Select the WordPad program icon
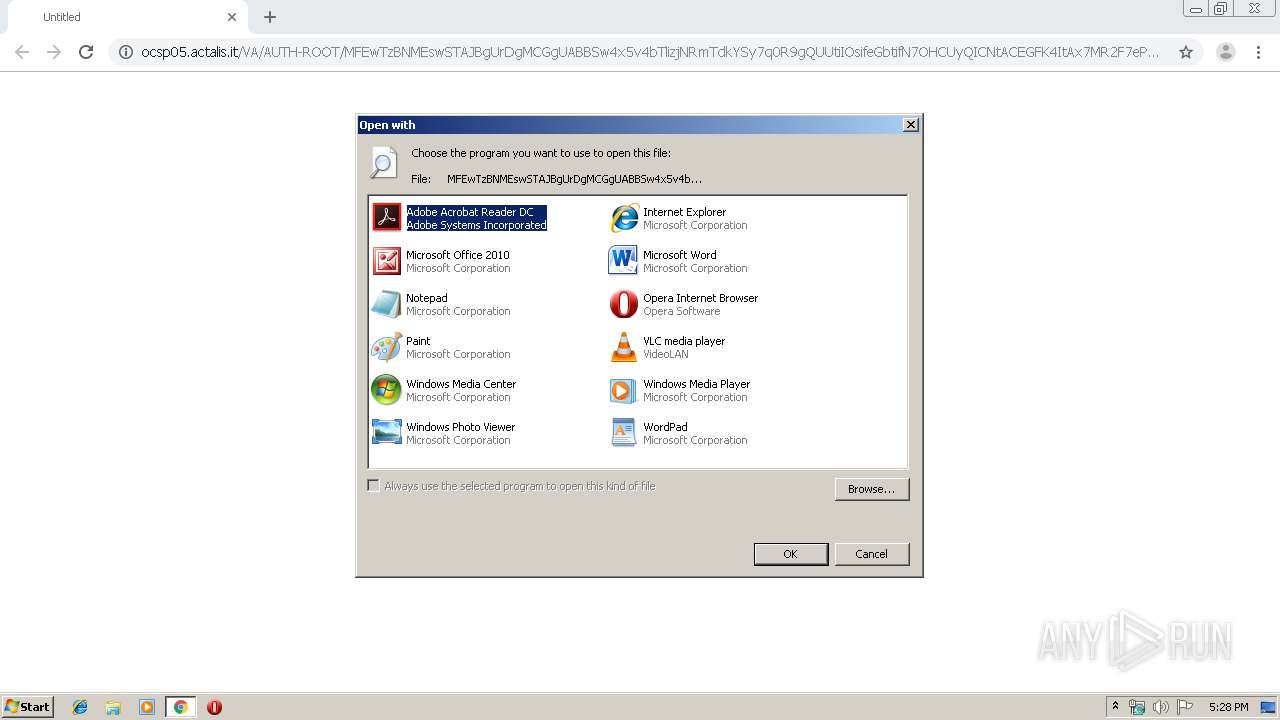This screenshot has height=720, width=1280. coord(624,432)
